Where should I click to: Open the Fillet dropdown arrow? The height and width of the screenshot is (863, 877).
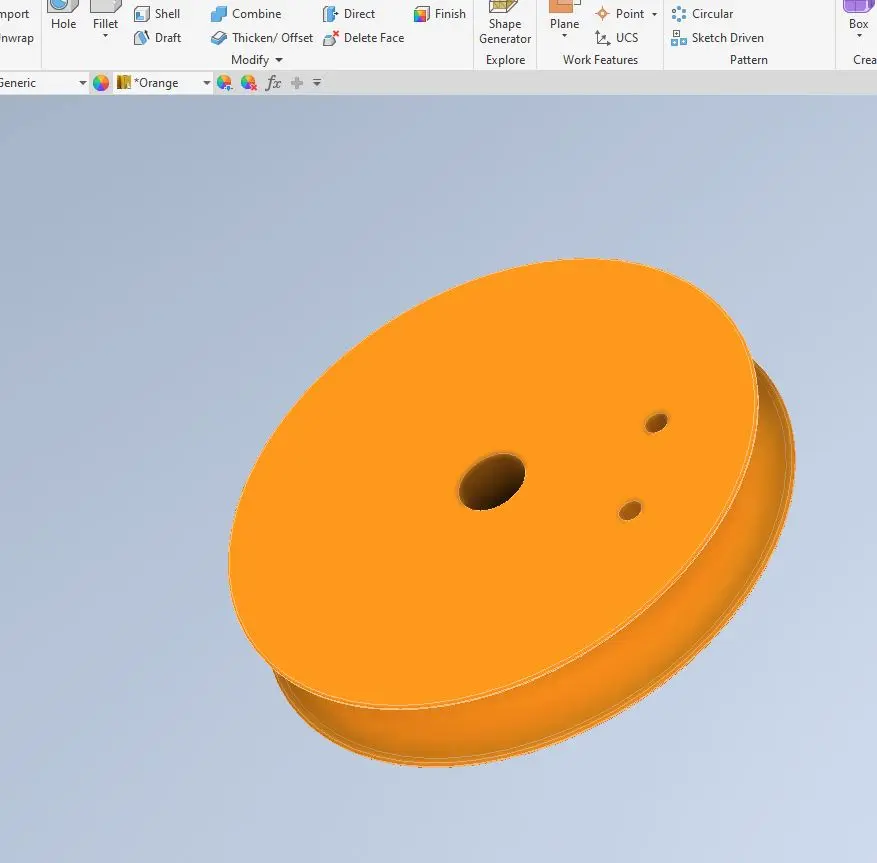click(x=105, y=37)
